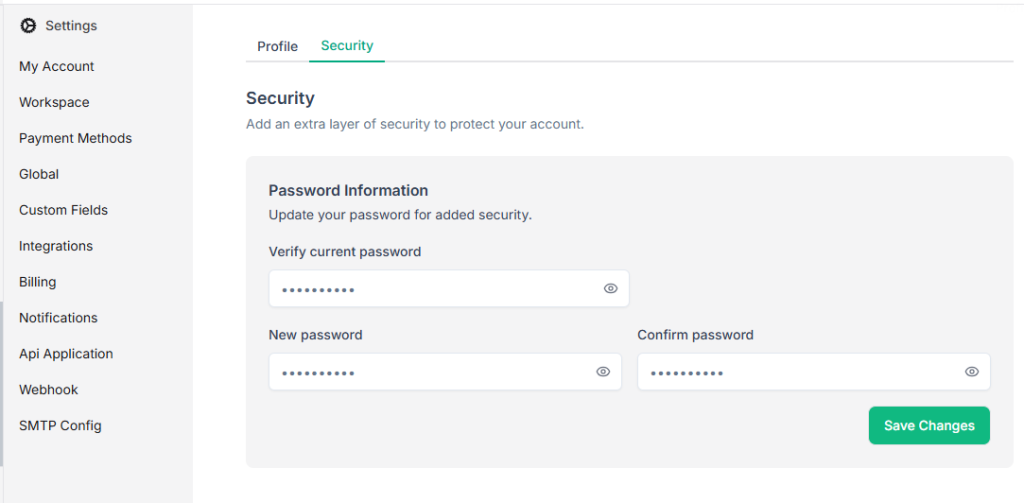Show the current password text

click(610, 289)
